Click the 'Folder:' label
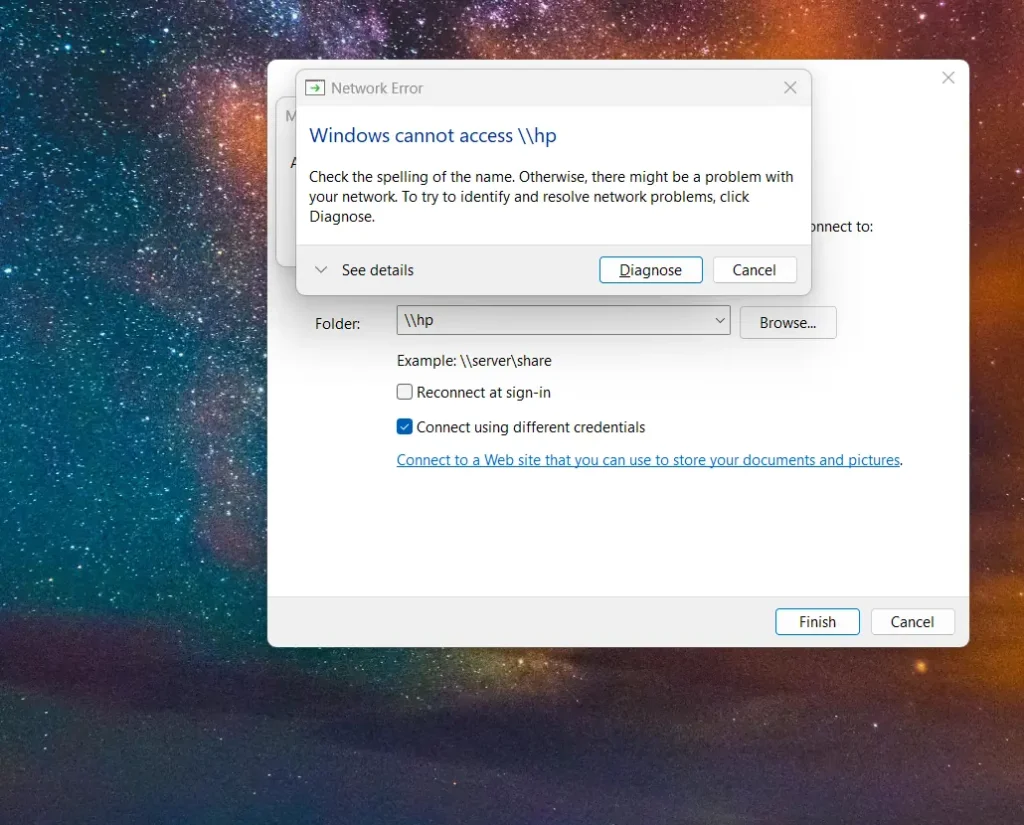The width and height of the screenshot is (1024, 825). tap(338, 323)
